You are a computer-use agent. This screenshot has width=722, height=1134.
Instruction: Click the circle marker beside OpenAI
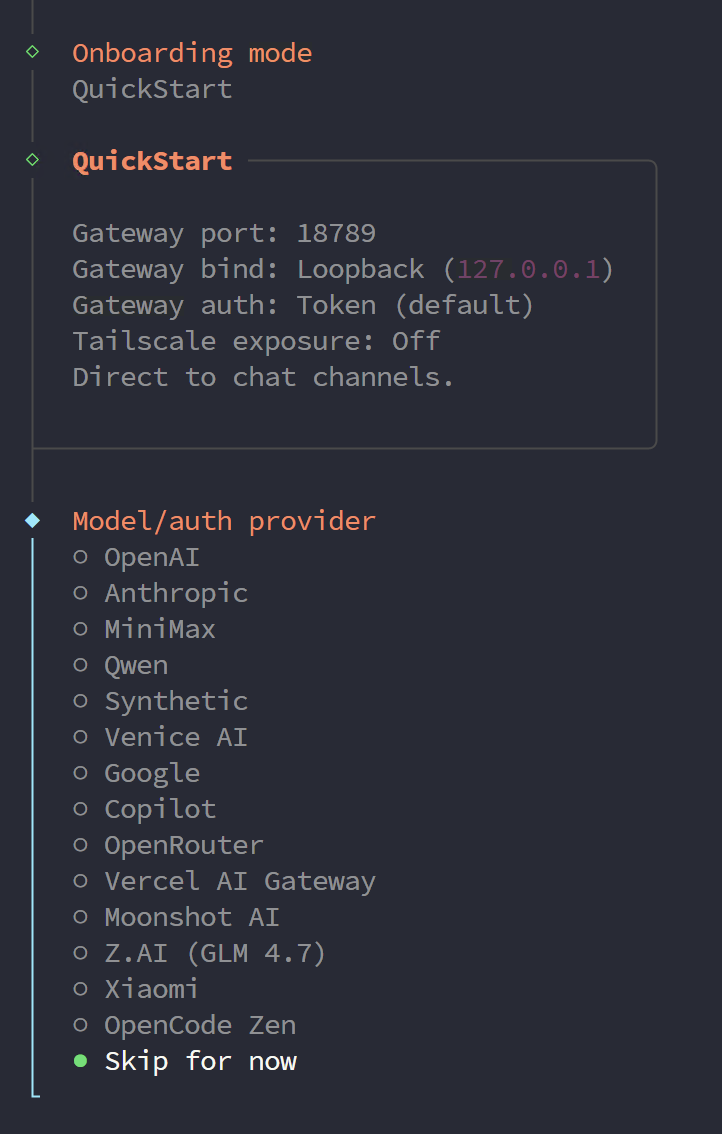80,556
